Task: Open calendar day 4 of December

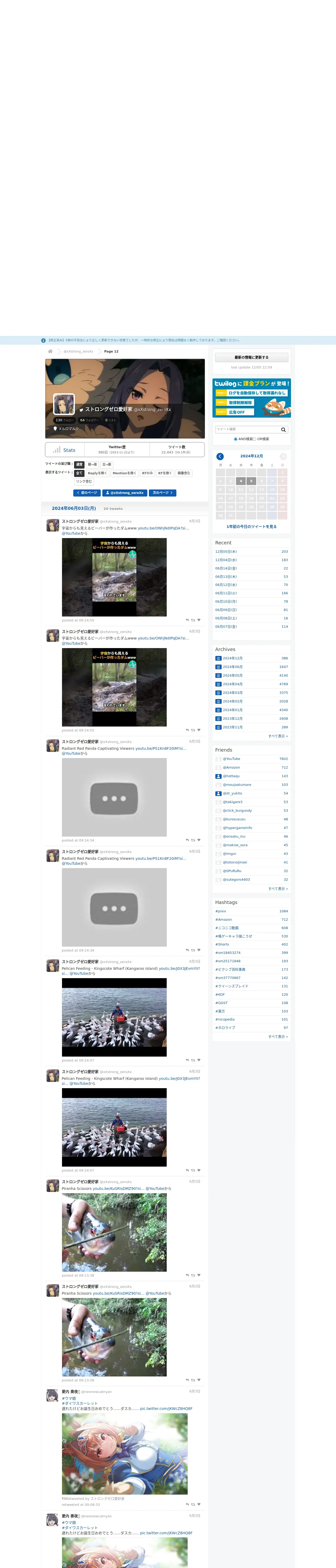Action: (x=241, y=481)
